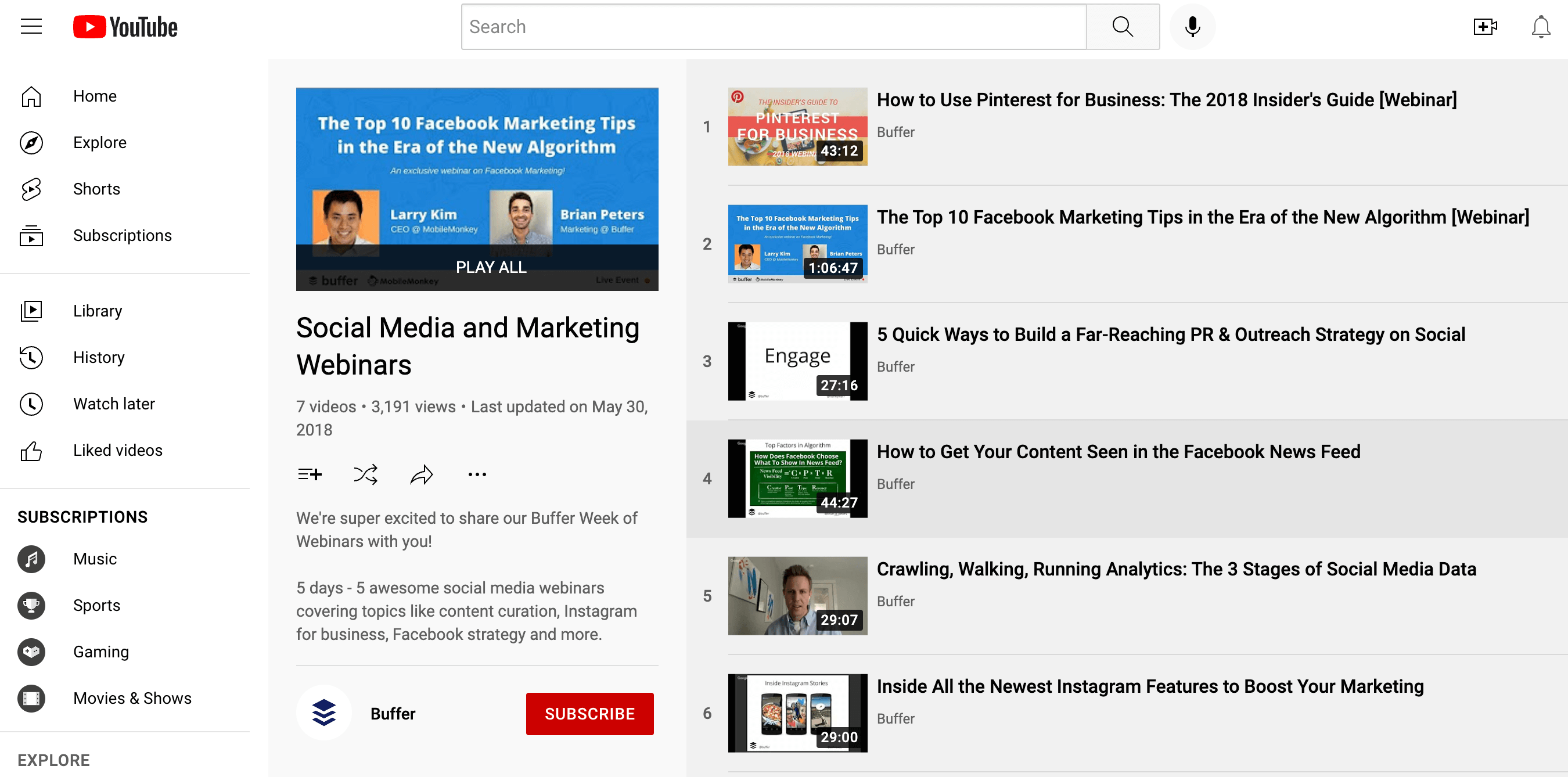The height and width of the screenshot is (777, 1568).
Task: Click the search magnifier button
Action: tap(1123, 27)
